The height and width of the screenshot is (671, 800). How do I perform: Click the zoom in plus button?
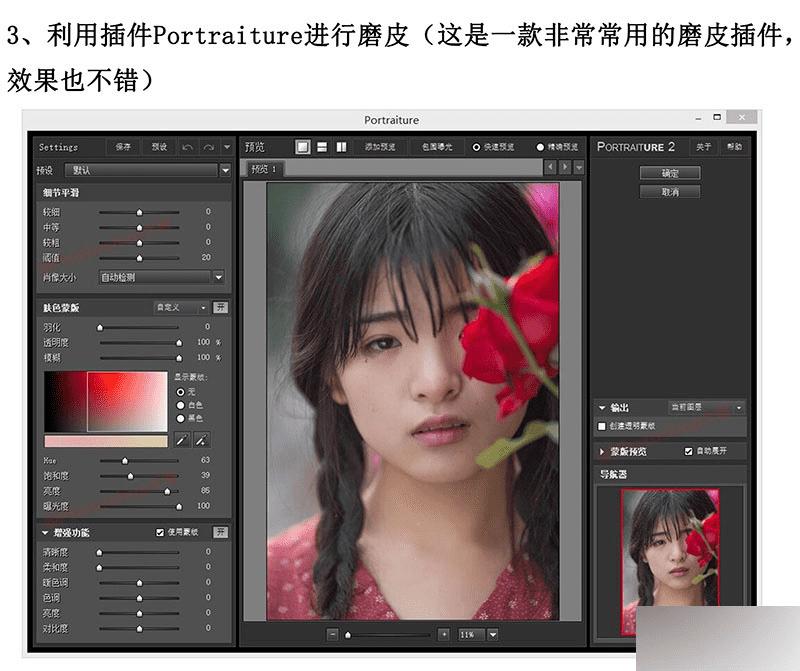[x=444, y=634]
